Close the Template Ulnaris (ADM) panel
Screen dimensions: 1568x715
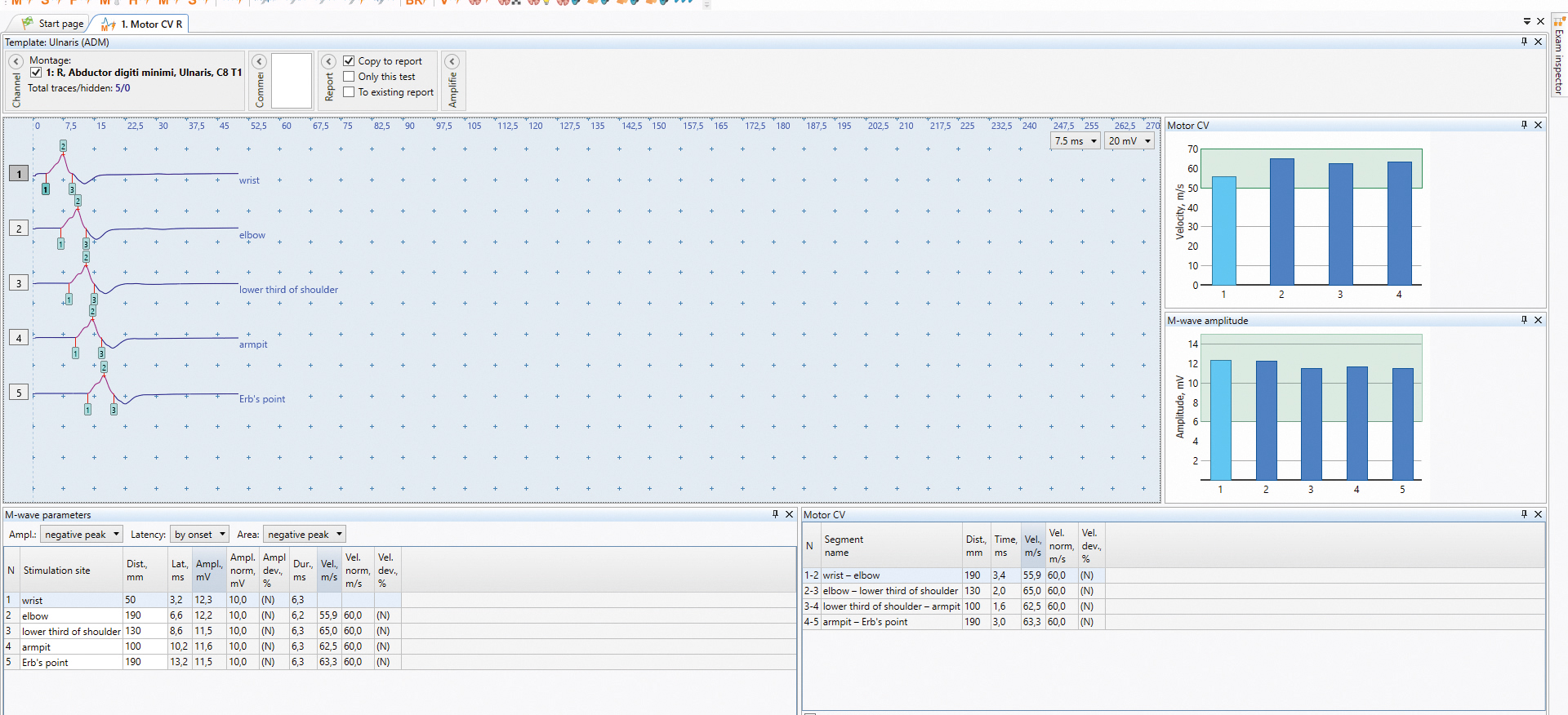click(x=1539, y=42)
